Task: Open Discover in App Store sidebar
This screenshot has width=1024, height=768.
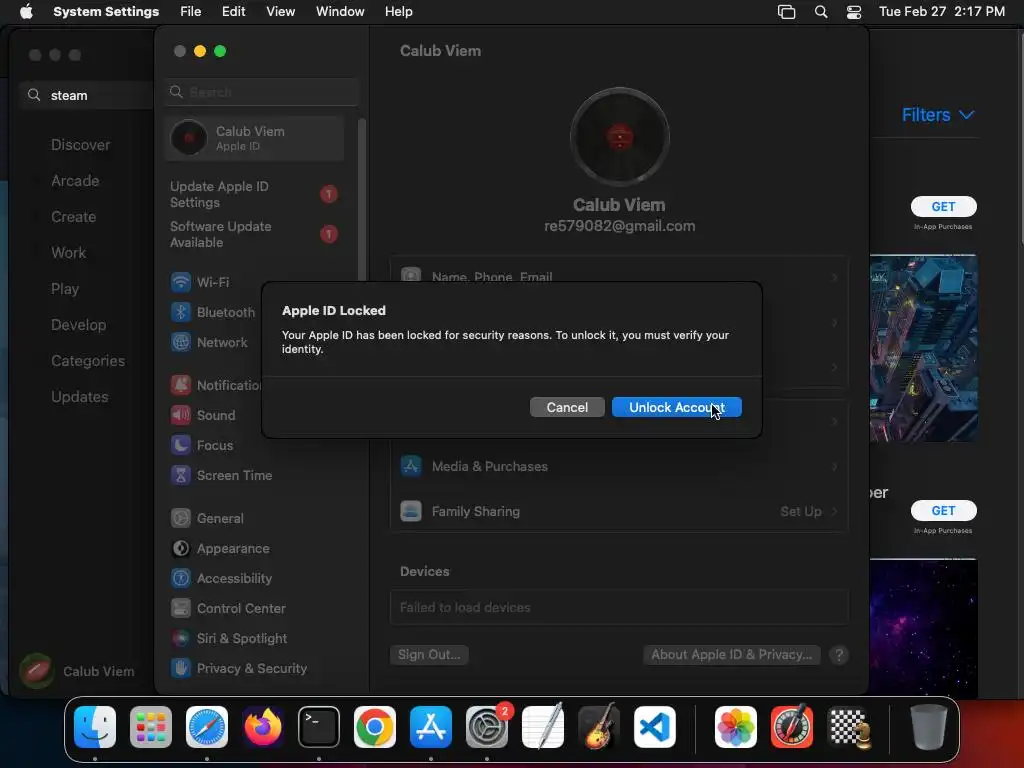Action: (80, 145)
